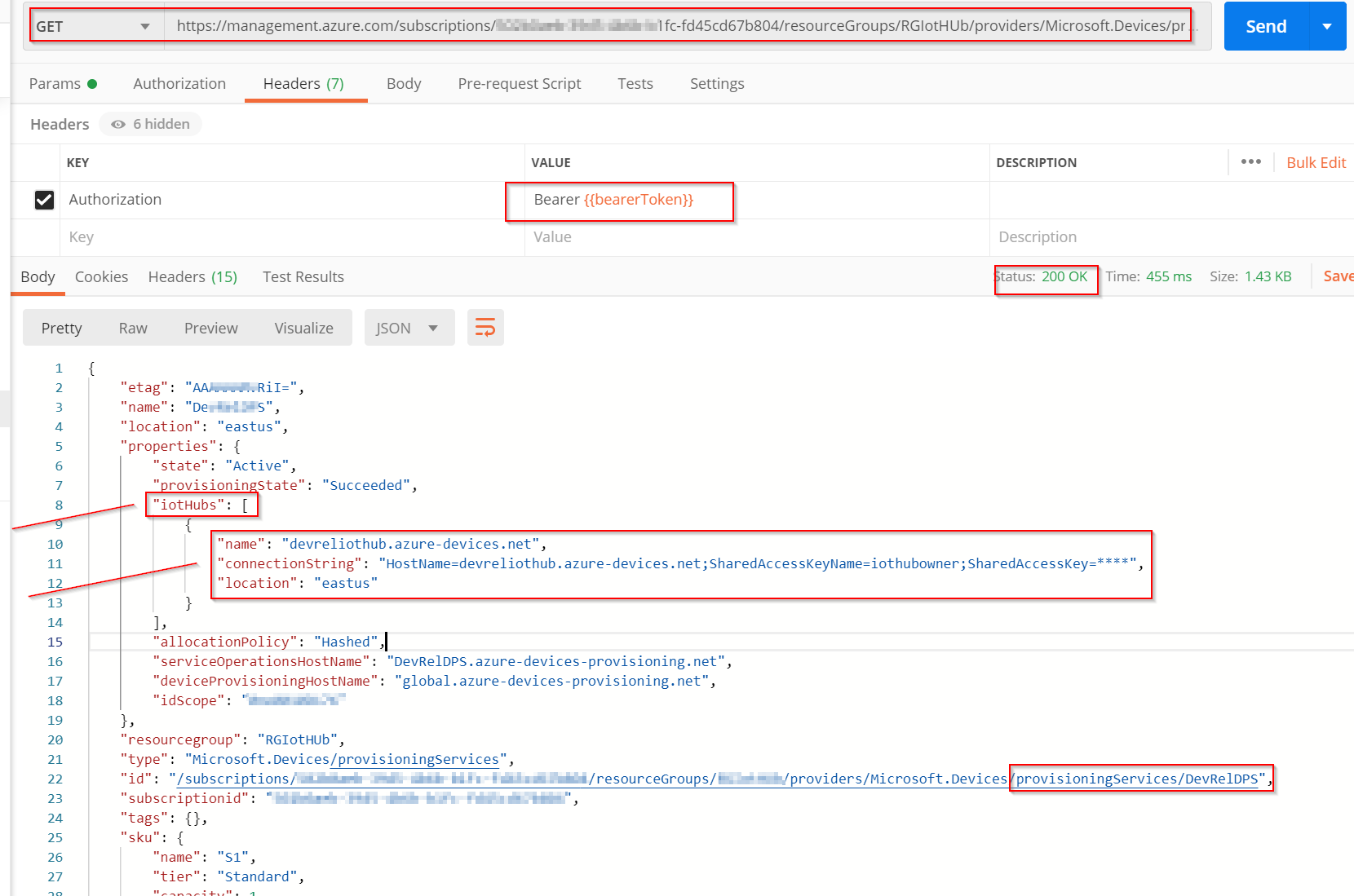
Task: Open the Tests tab
Action: pos(635,83)
